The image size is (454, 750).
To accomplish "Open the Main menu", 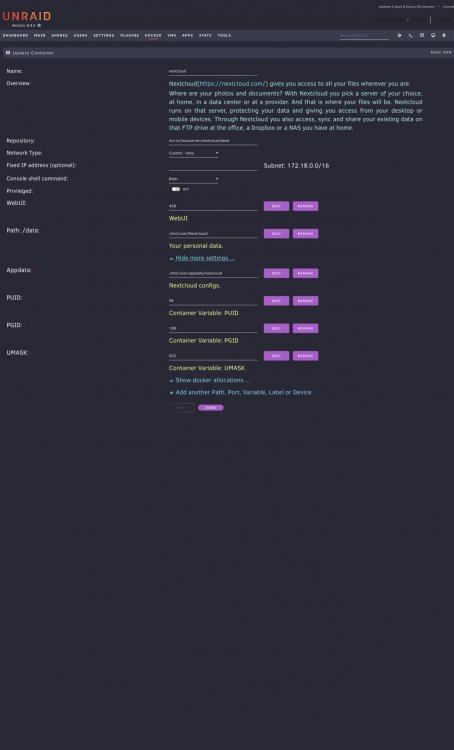I will coord(40,35).
